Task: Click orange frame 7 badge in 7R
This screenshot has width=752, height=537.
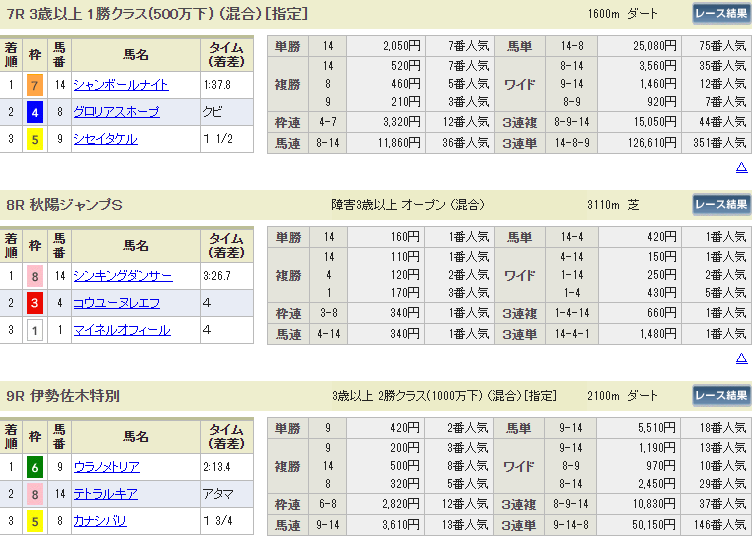Action: coord(35,85)
